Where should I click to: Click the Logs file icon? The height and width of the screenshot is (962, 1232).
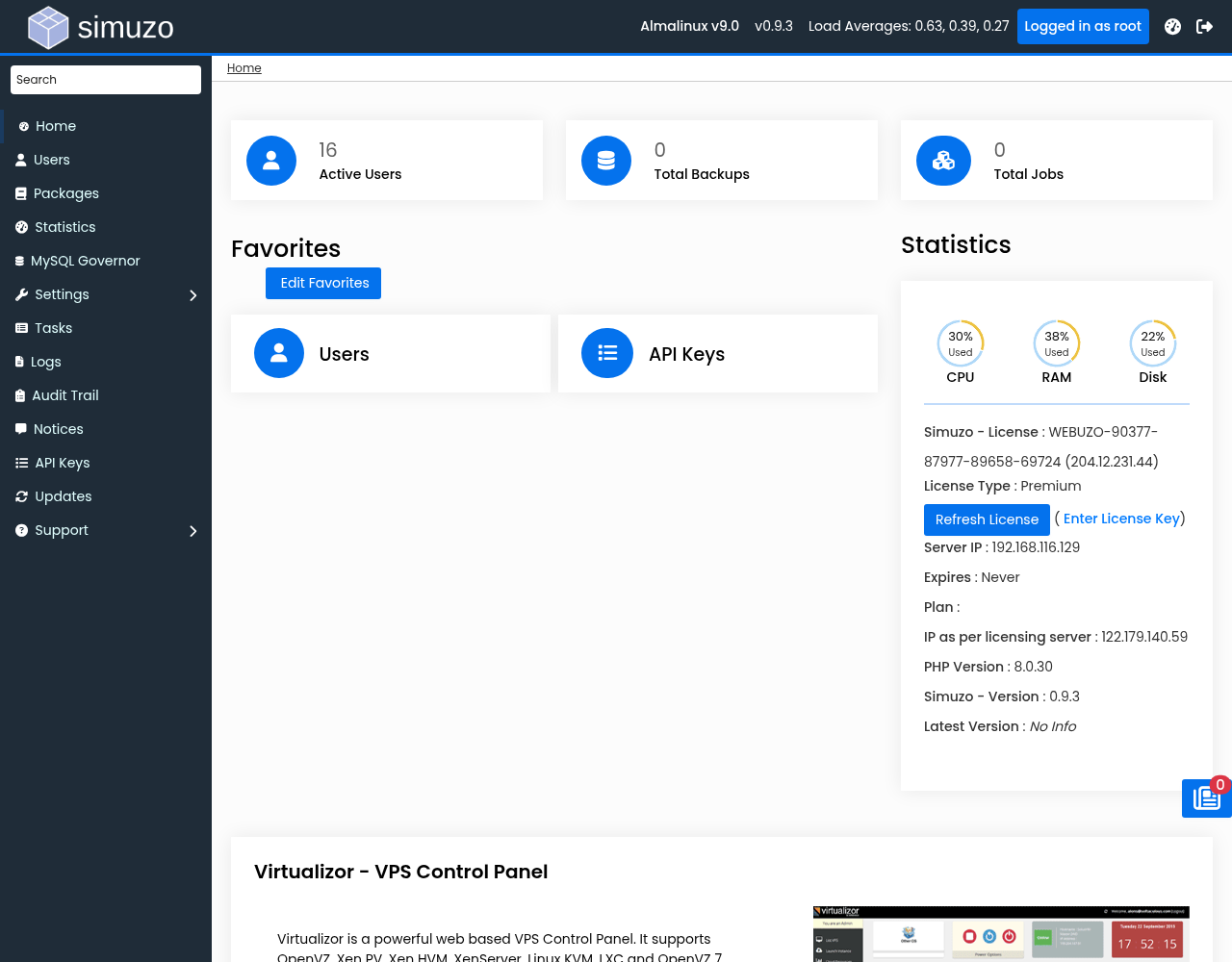(x=20, y=362)
